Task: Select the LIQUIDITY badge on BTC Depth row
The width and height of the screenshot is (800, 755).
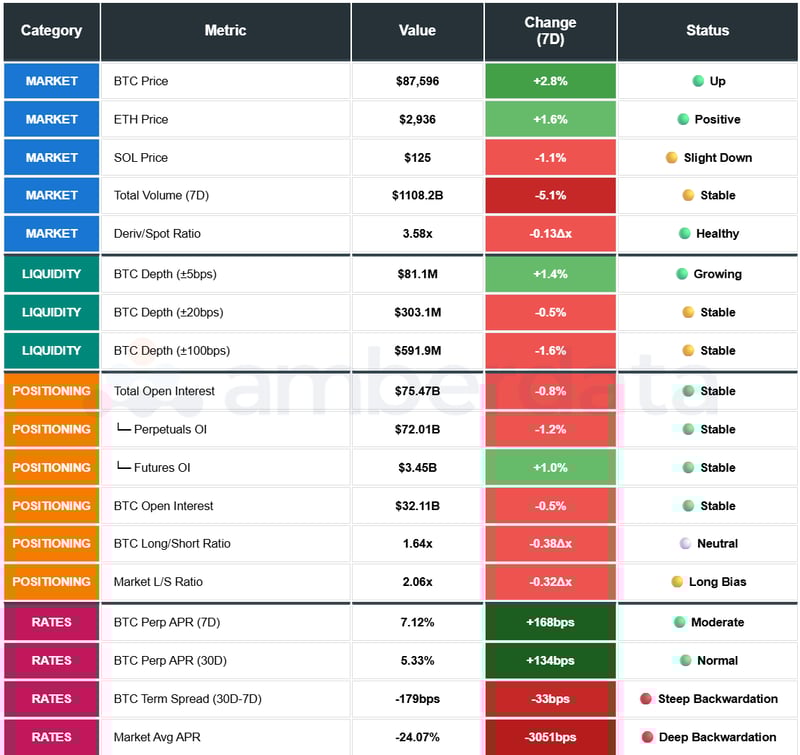Action: 51,273
